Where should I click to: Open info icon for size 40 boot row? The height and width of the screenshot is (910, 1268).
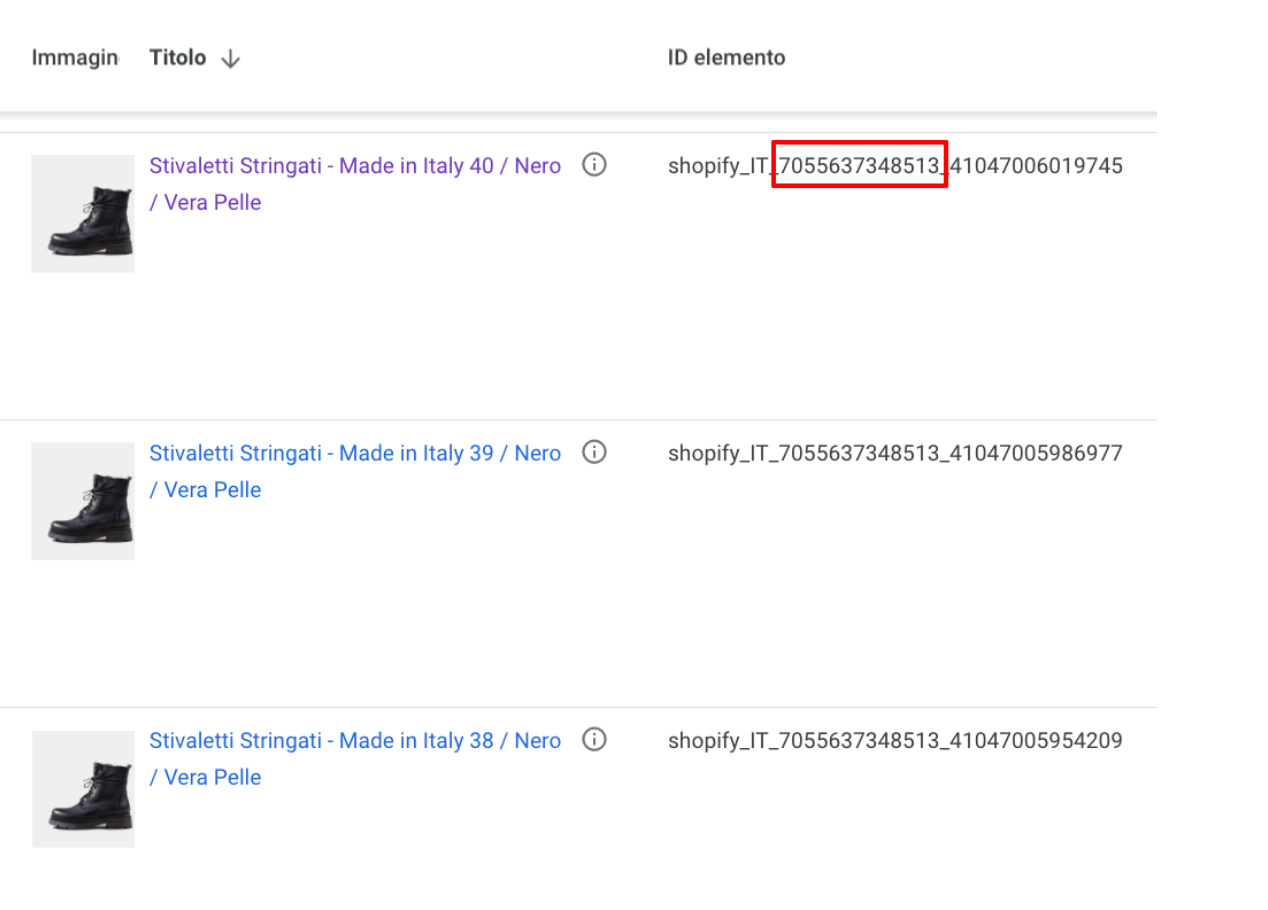(x=594, y=165)
